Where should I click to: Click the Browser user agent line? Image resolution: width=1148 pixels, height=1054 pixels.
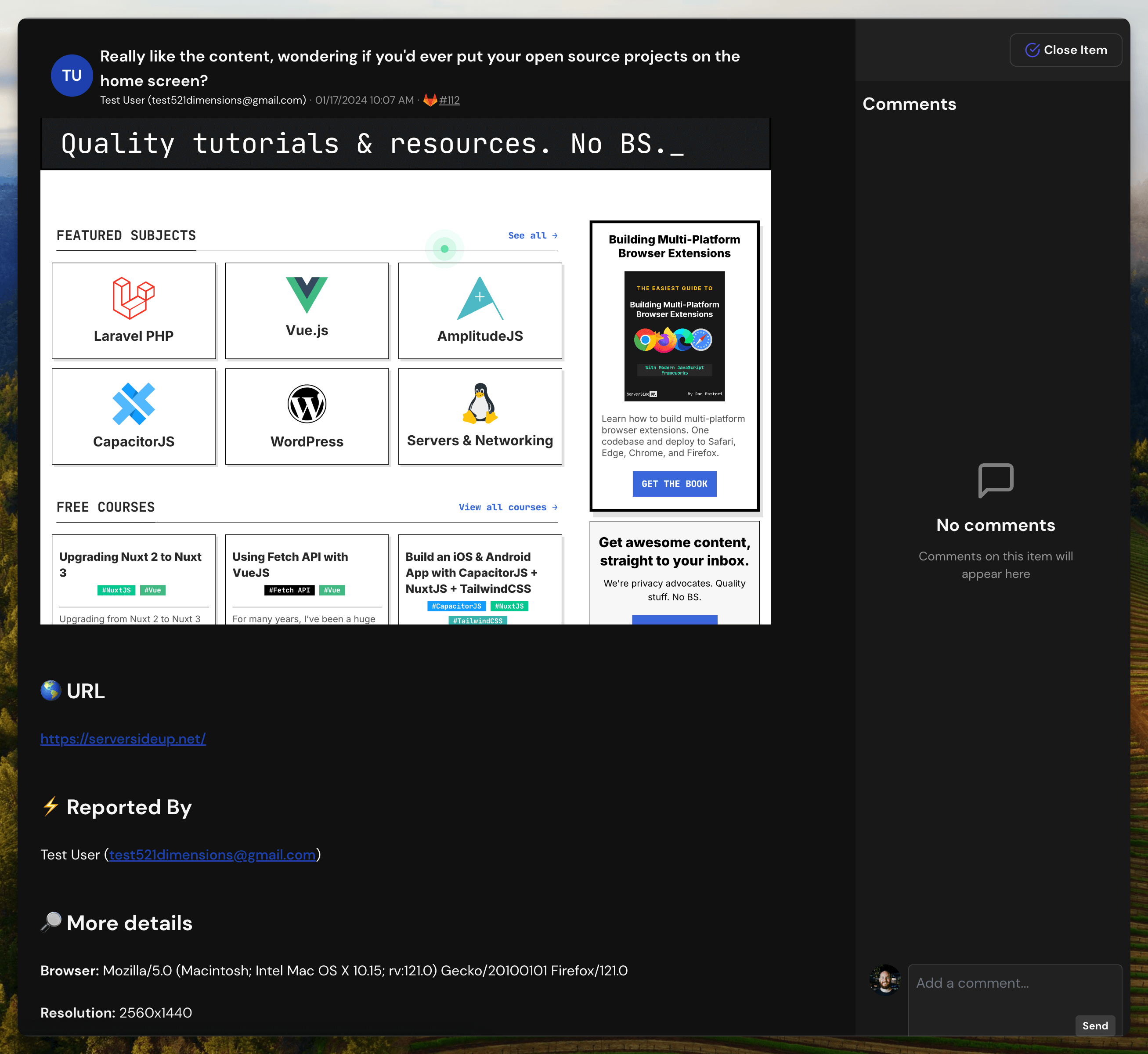coord(334,971)
